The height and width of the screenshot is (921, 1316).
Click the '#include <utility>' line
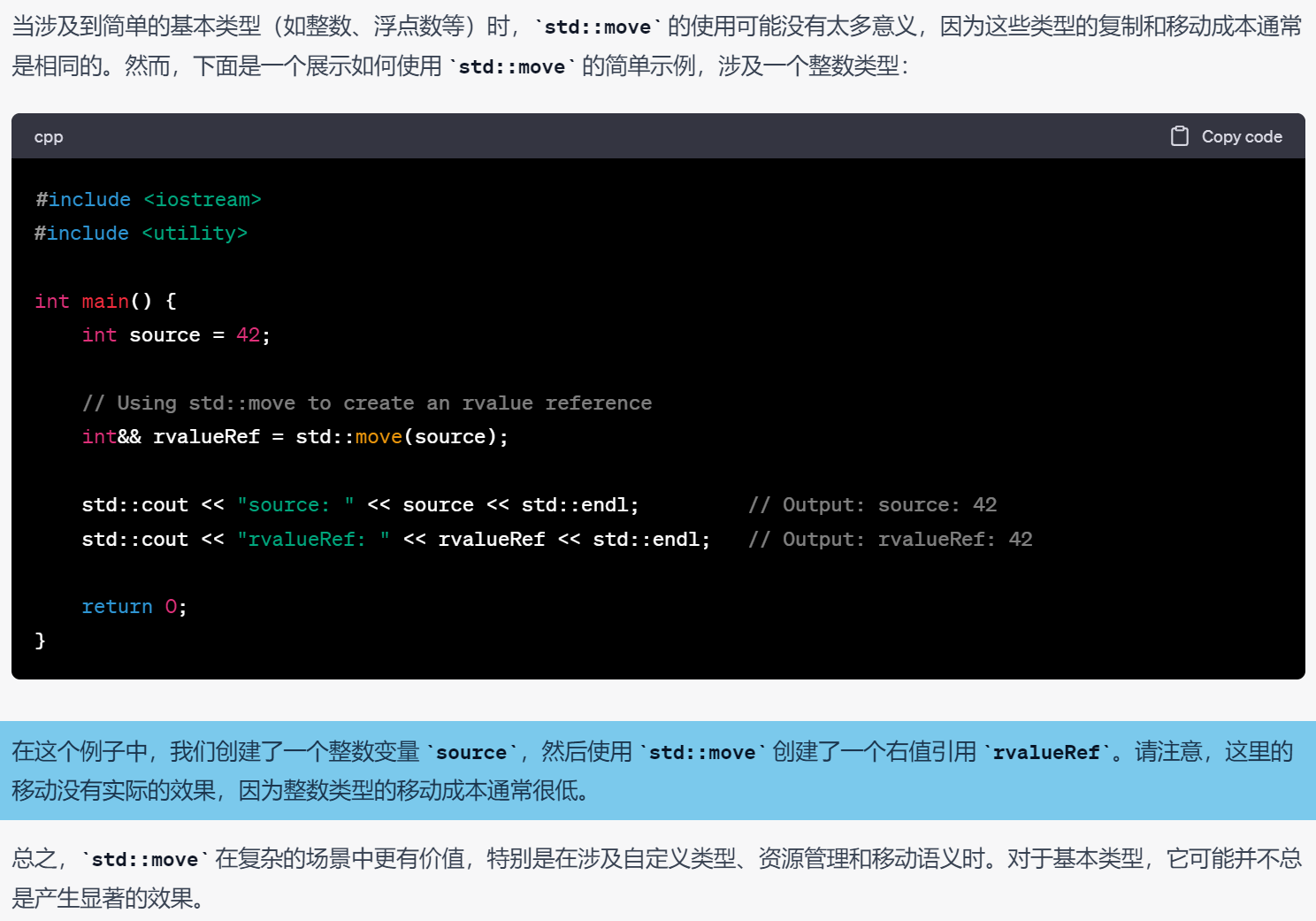[x=142, y=234]
